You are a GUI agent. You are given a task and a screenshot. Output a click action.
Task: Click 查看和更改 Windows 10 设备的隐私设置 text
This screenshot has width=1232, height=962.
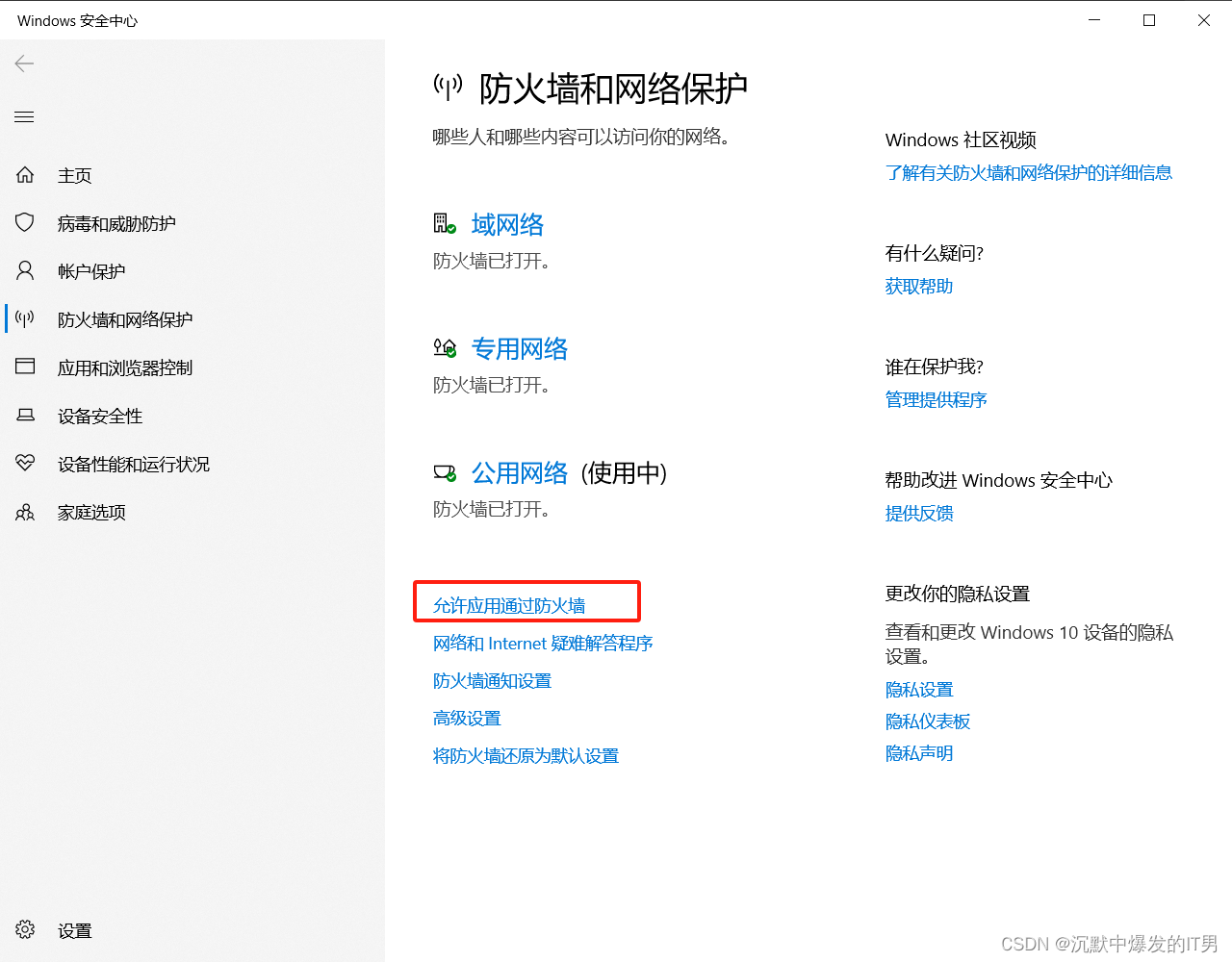1029,644
